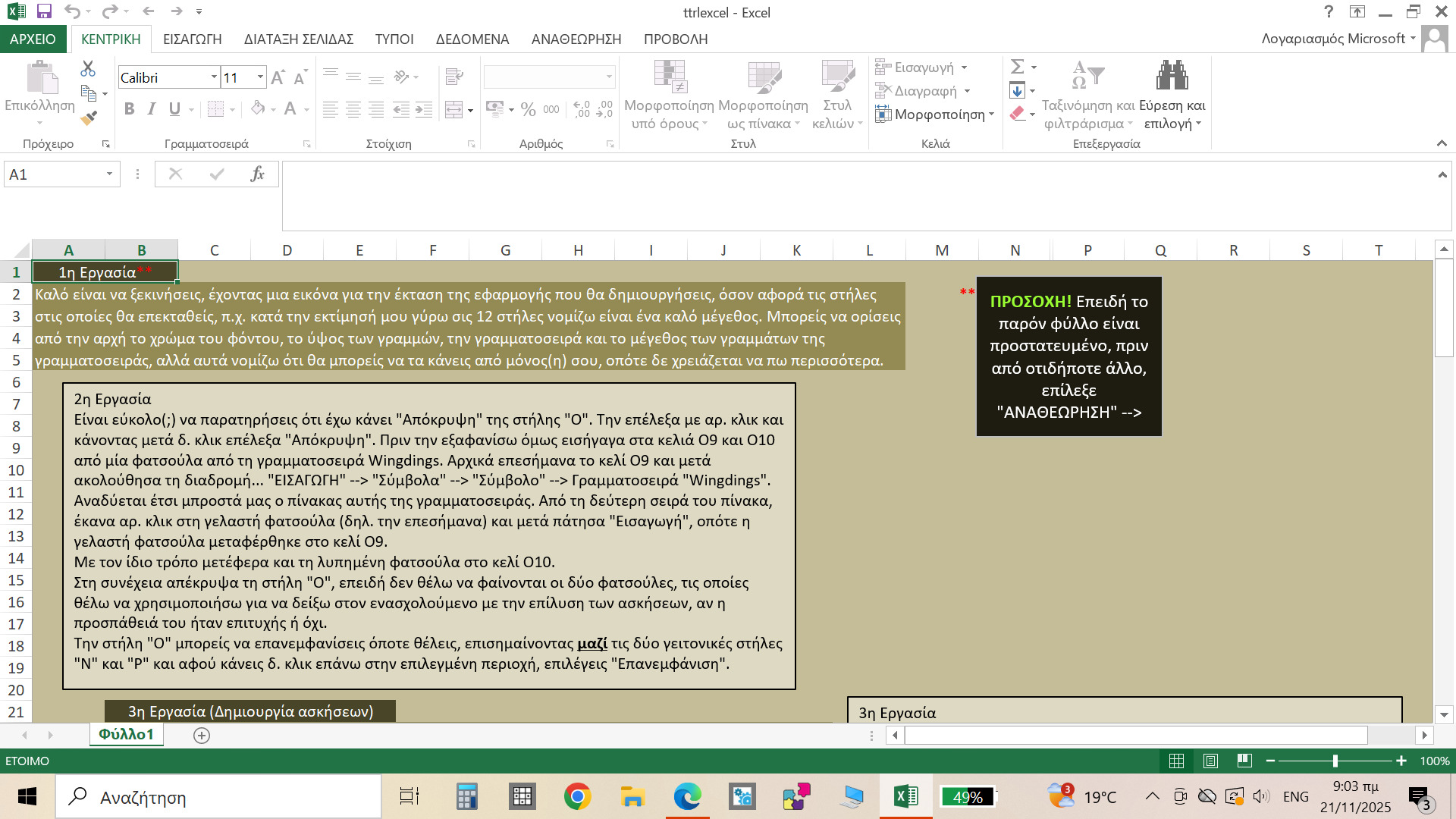The height and width of the screenshot is (819, 1456).
Task: Select the Format Painter brush
Action: tap(89, 118)
